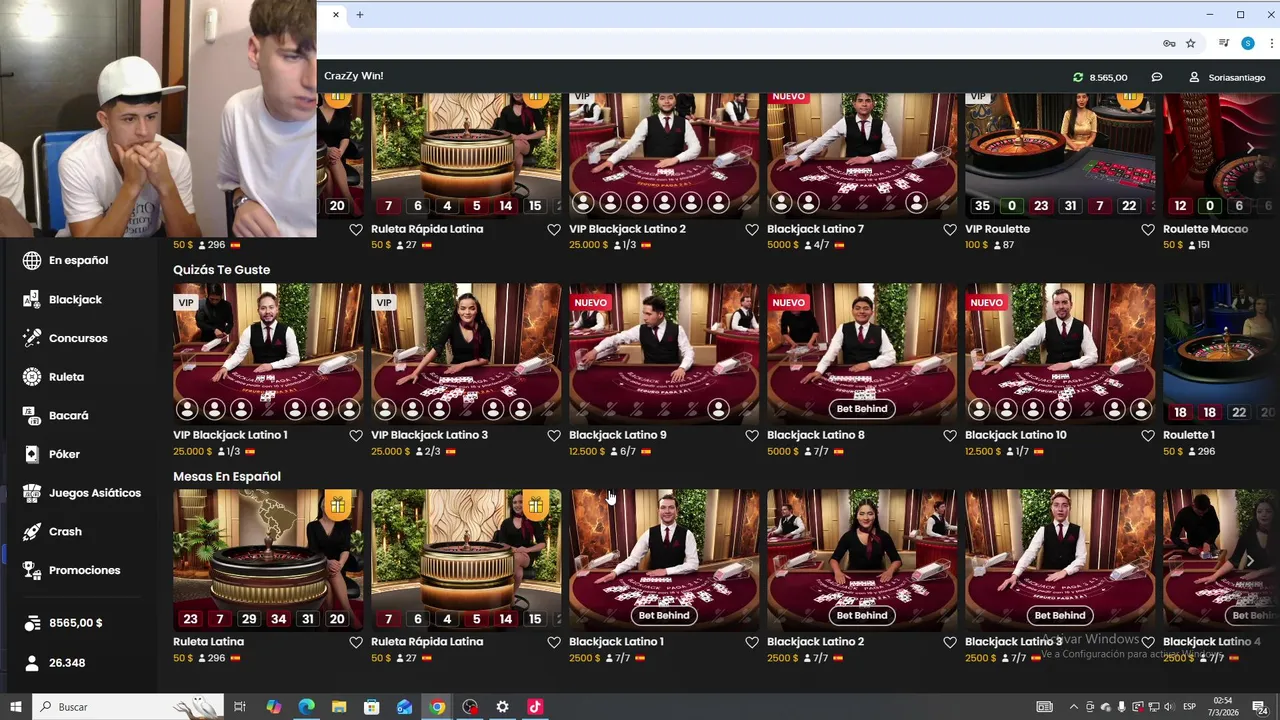Favorite VIP Blackjack Latino 1 with heart
Screen dimensions: 1280x720
click(x=356, y=436)
